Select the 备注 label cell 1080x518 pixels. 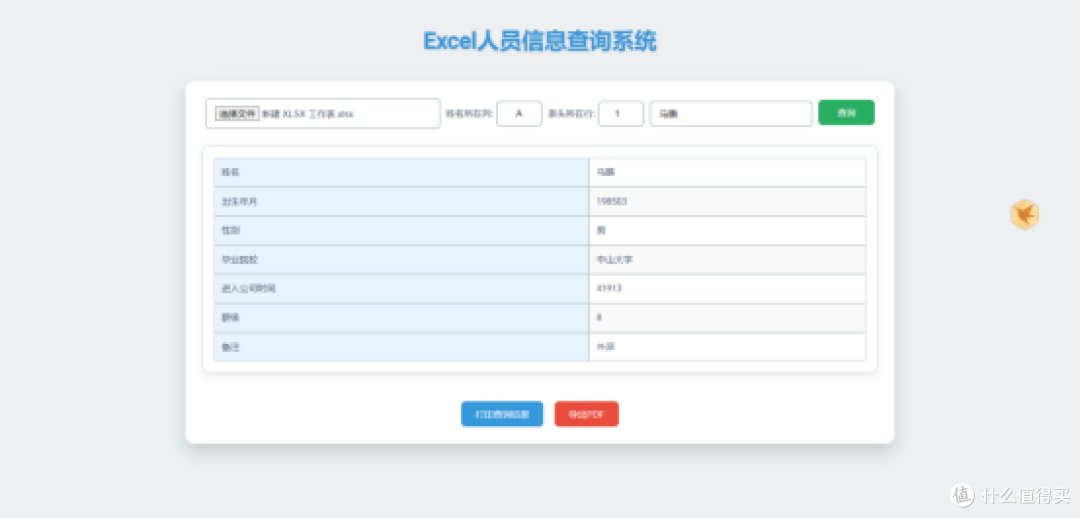tap(402, 346)
